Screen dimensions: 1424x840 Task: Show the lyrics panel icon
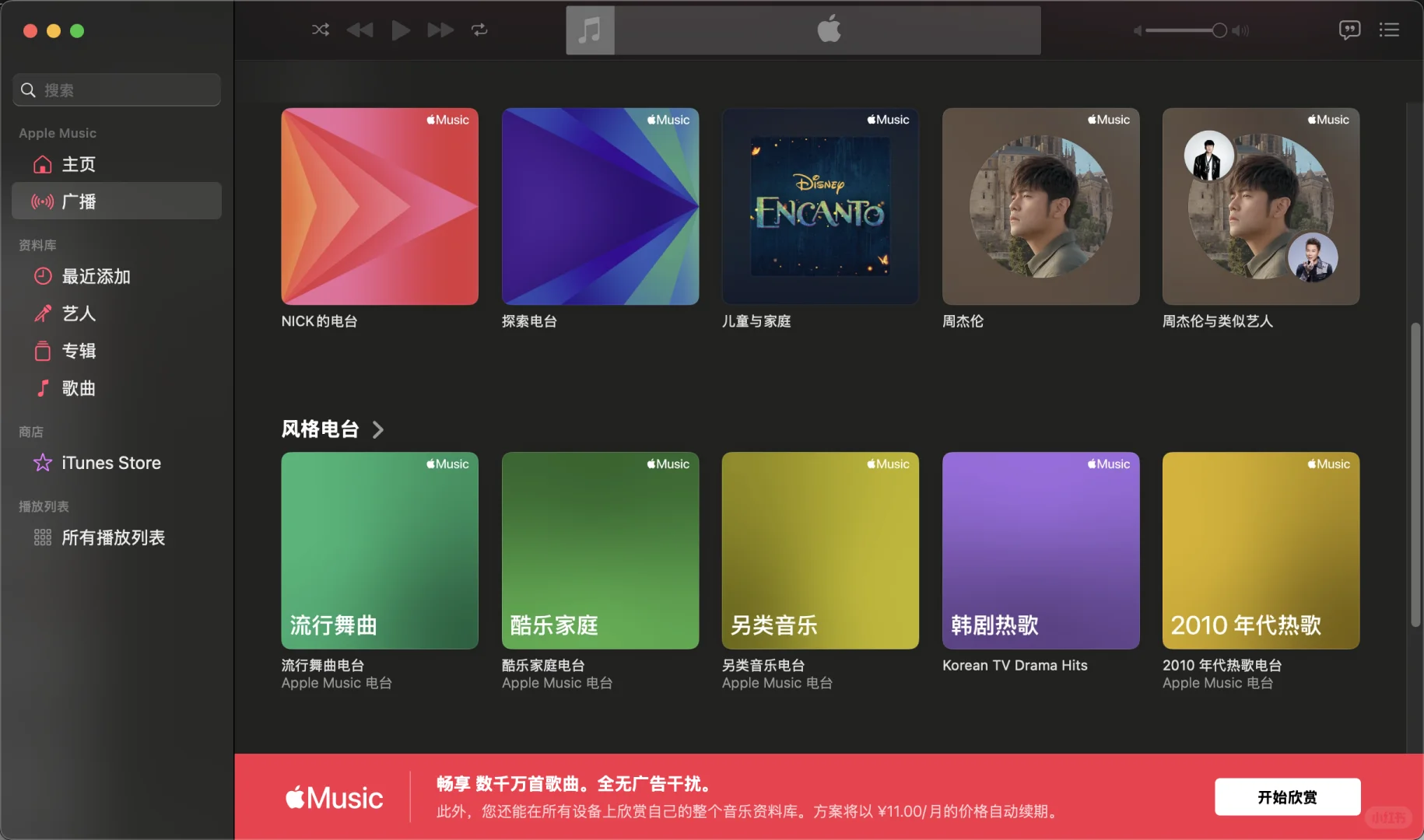pyautogui.click(x=1350, y=30)
